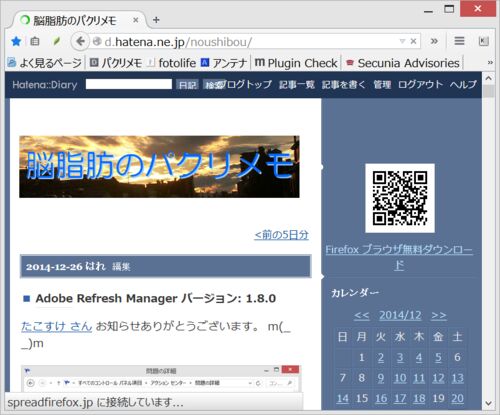This screenshot has height=415, width=500.
Task: Open calendar date 16
Action: (x=381, y=398)
